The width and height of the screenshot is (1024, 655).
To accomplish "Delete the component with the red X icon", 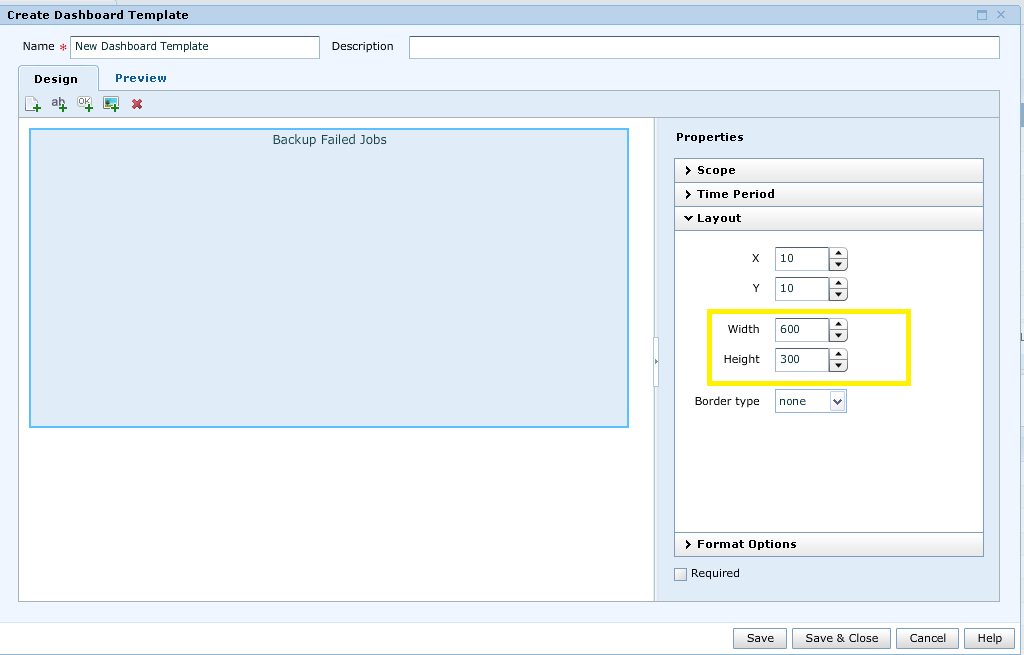I will (137, 103).
